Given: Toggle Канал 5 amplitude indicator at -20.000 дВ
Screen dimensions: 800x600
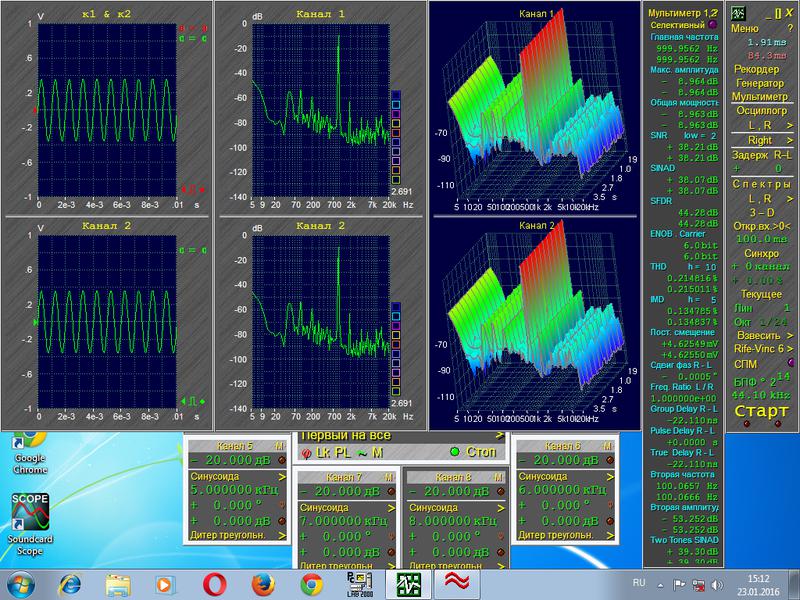Looking at the screenshot, I should (x=281, y=460).
